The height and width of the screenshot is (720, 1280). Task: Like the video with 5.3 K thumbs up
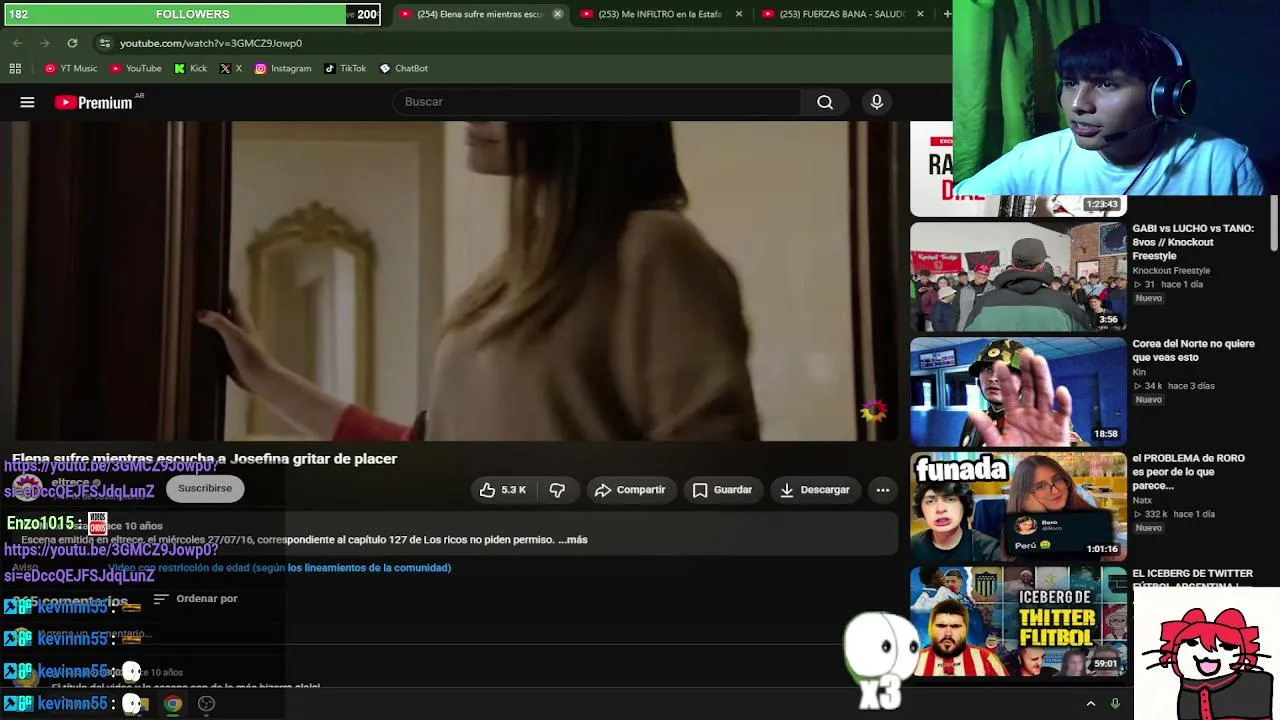(503, 490)
